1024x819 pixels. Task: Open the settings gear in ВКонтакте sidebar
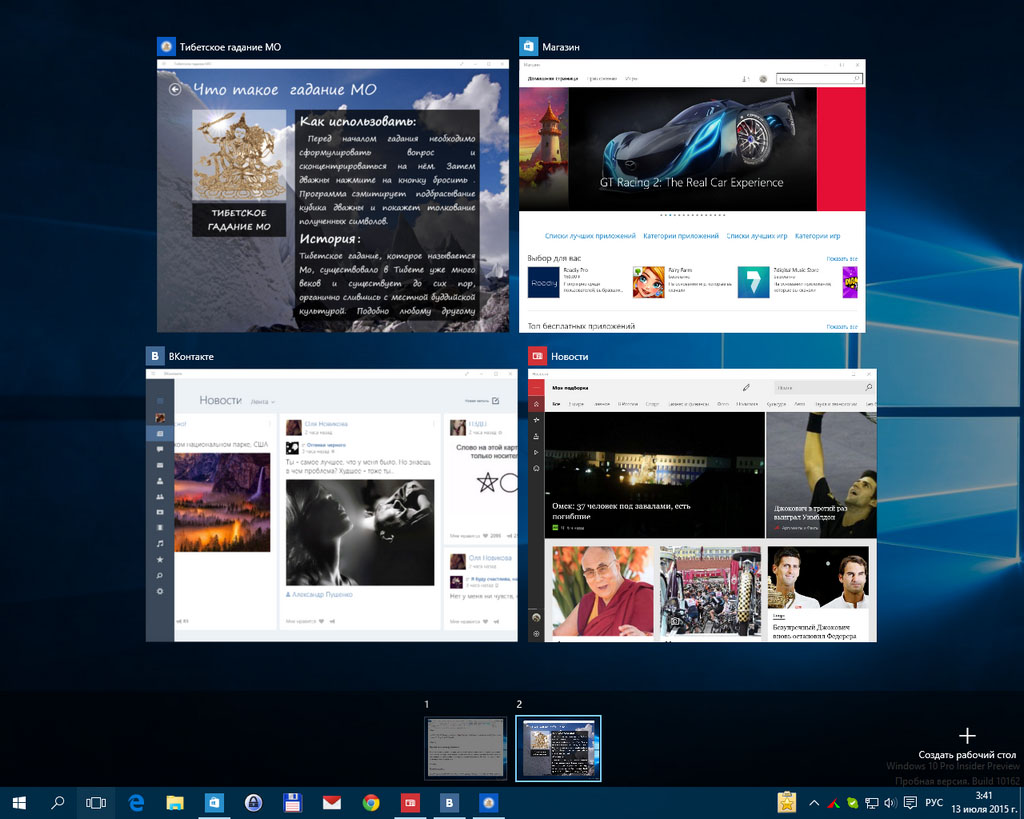(160, 592)
